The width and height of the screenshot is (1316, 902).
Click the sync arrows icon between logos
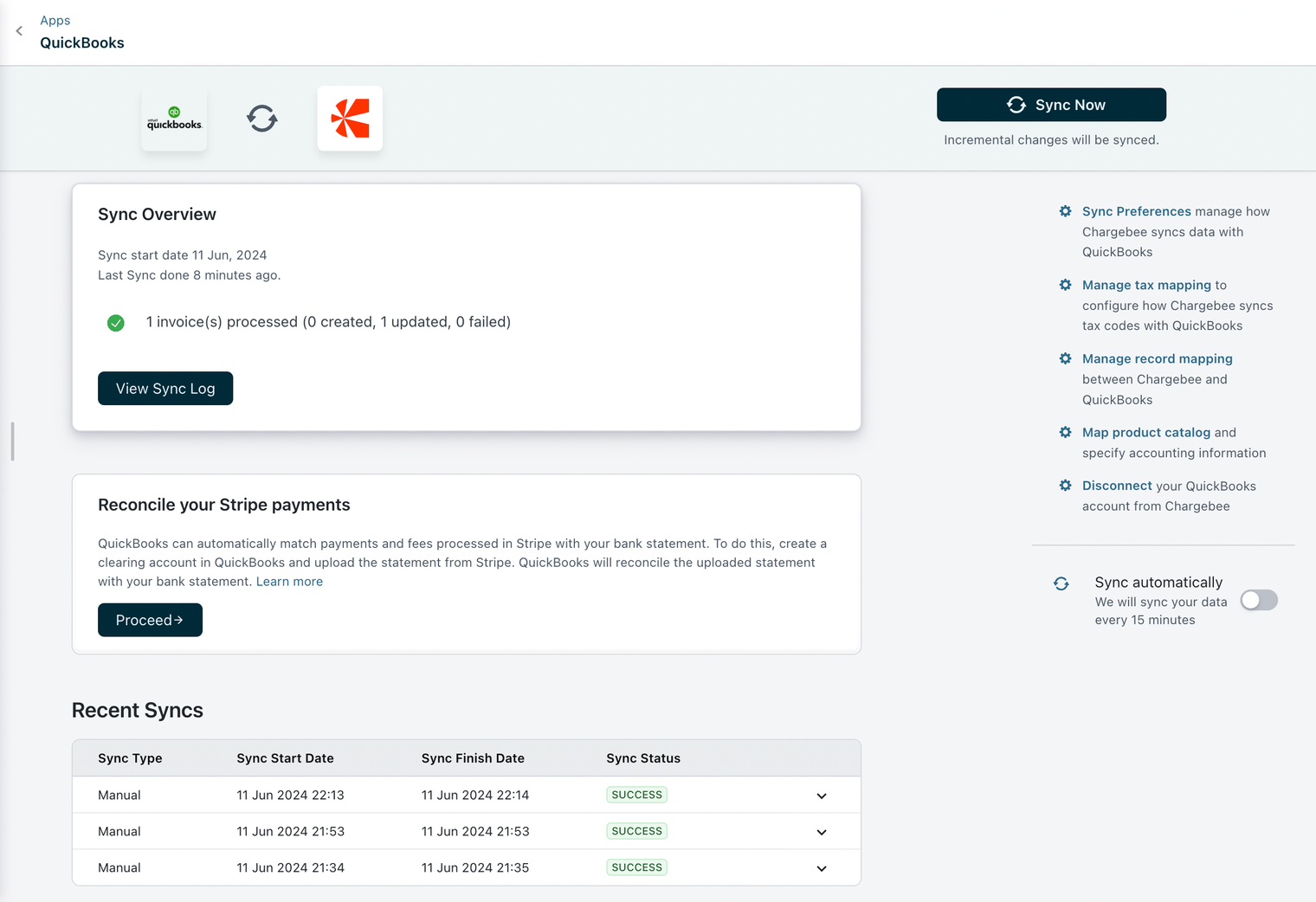[x=261, y=119]
